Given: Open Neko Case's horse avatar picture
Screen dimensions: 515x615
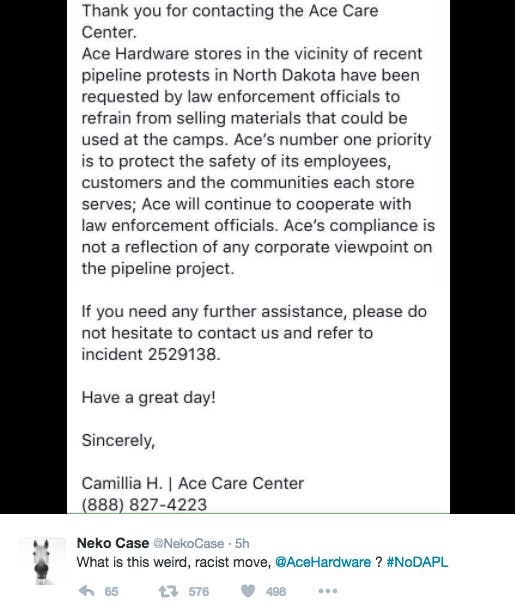Looking at the screenshot, I should pos(42,562).
